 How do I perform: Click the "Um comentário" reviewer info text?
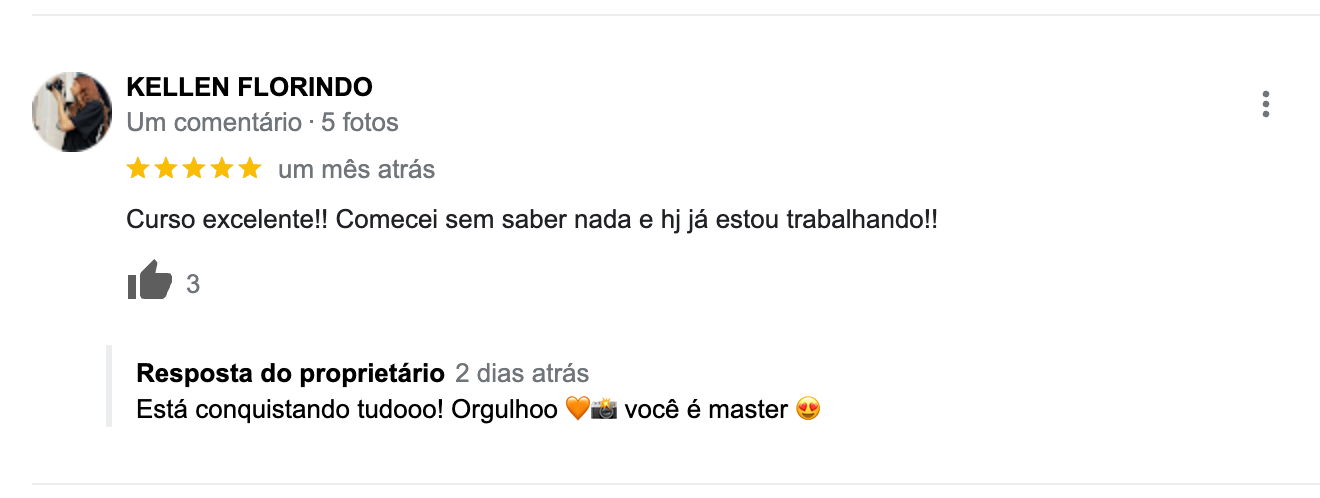tap(213, 123)
